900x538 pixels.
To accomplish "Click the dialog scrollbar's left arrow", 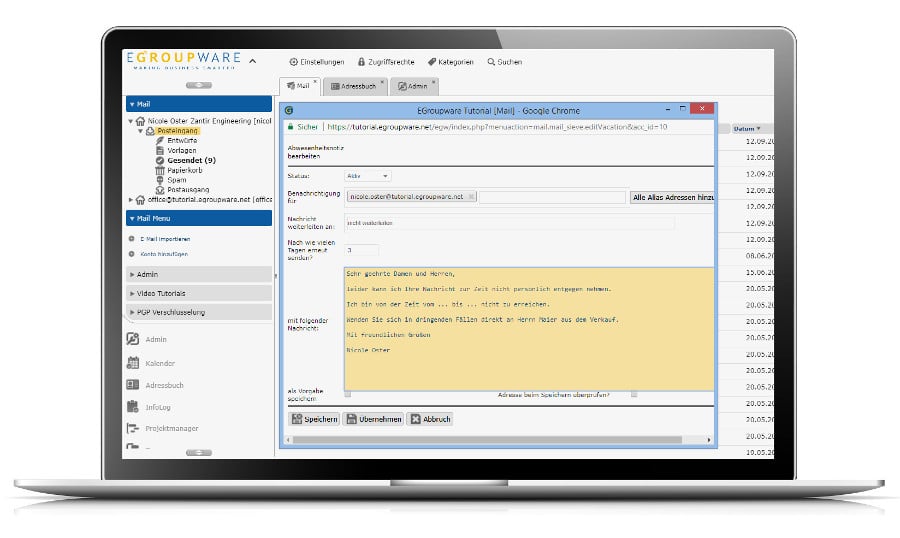I will (288, 440).
